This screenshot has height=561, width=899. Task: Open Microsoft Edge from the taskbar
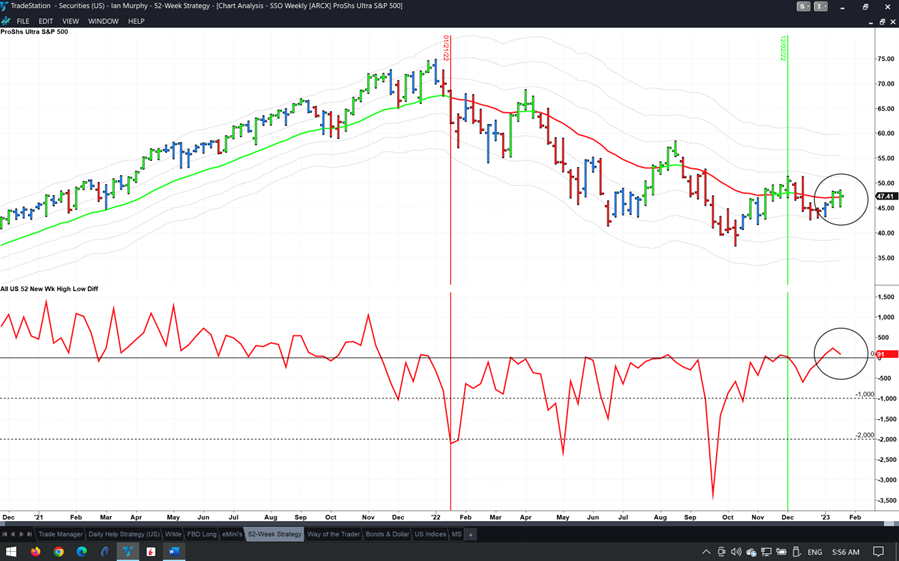82,551
